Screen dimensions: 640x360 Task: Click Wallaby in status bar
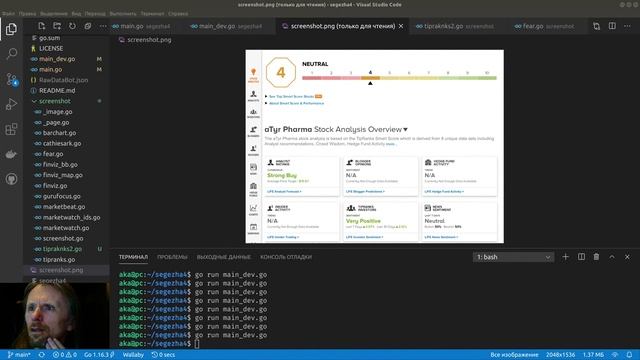pyautogui.click(x=133, y=355)
